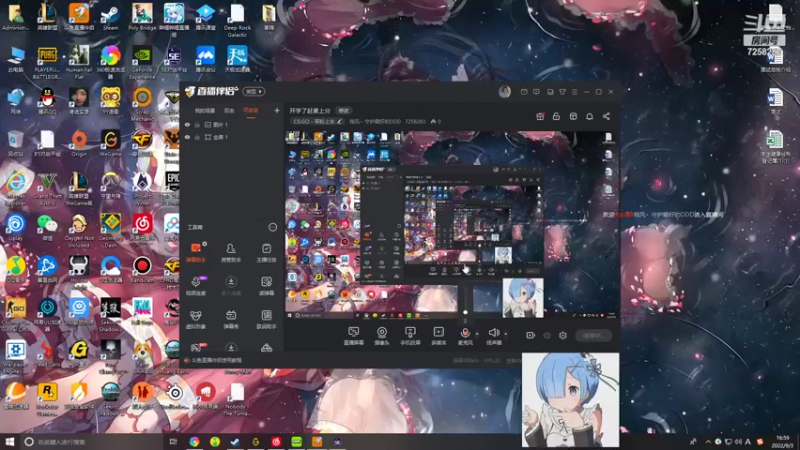Open the user avatar profile
The width and height of the screenshot is (800, 450).
505,91
